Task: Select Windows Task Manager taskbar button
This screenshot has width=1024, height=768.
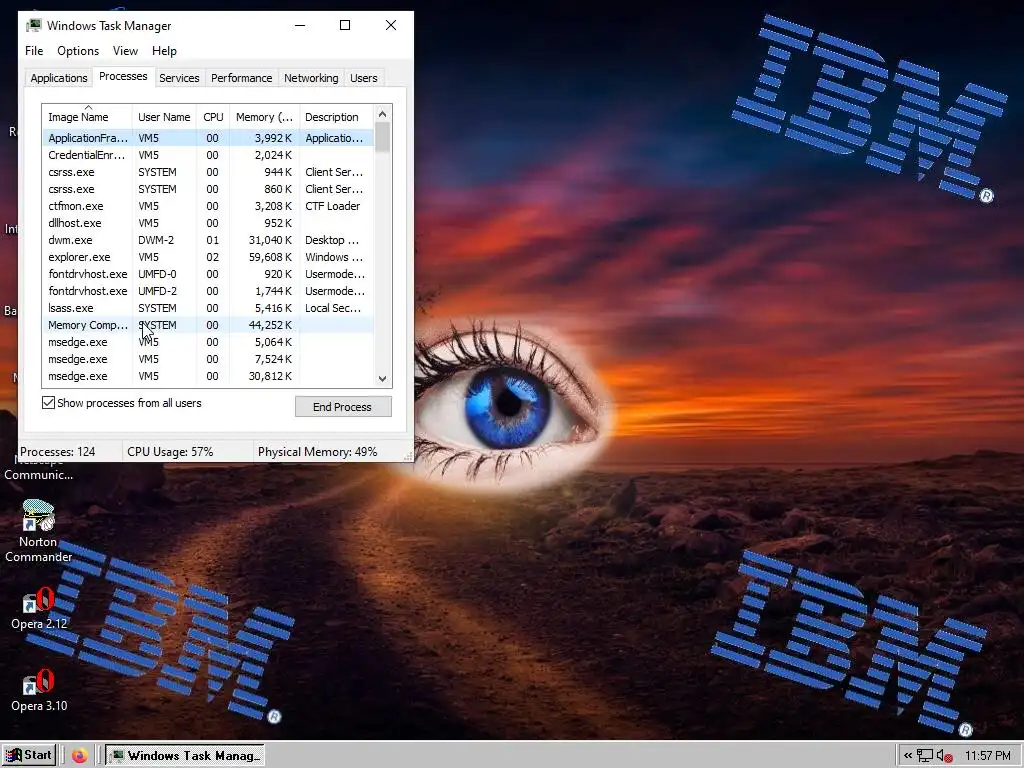Action: click(x=185, y=756)
